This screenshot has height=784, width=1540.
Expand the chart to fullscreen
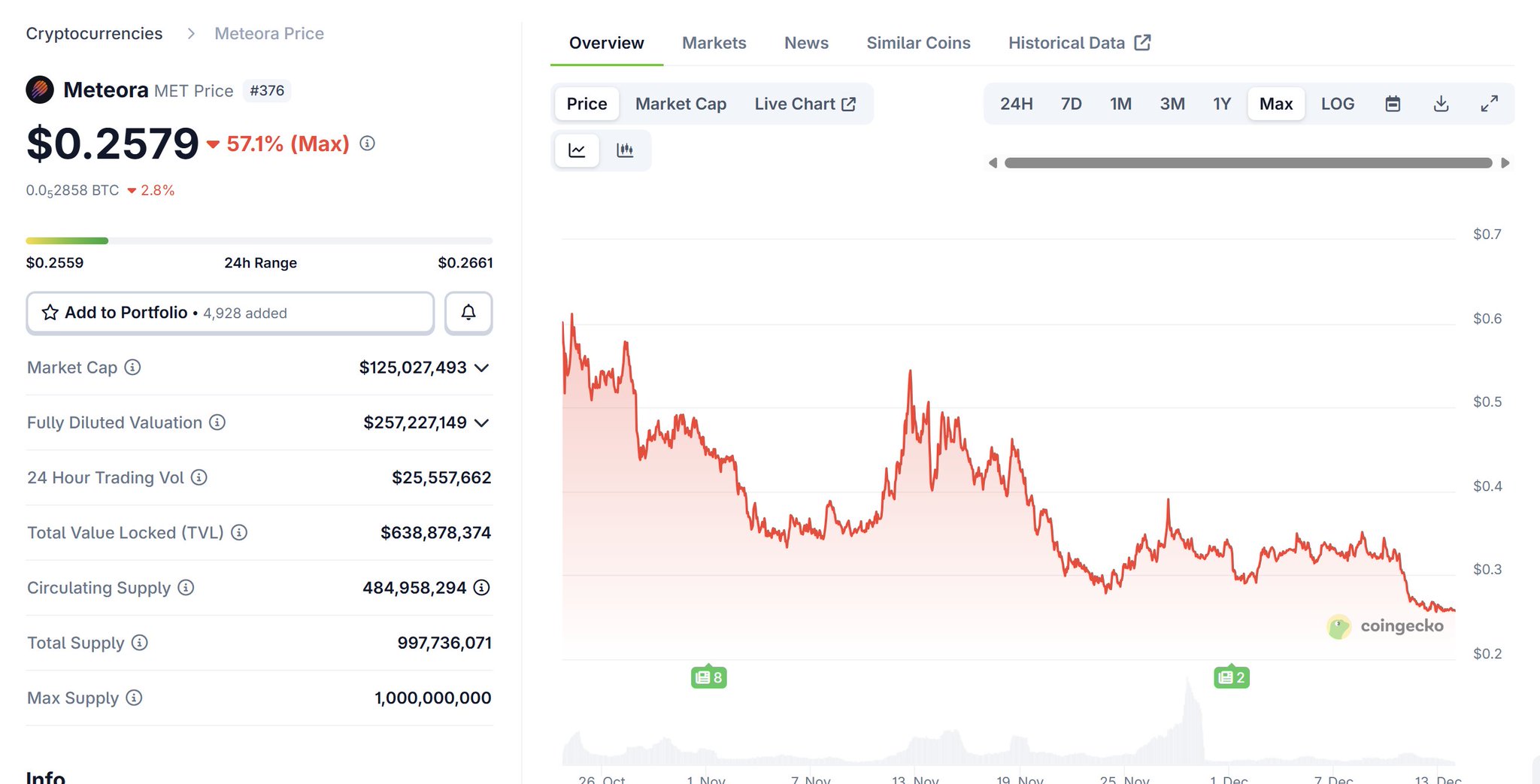(1489, 104)
